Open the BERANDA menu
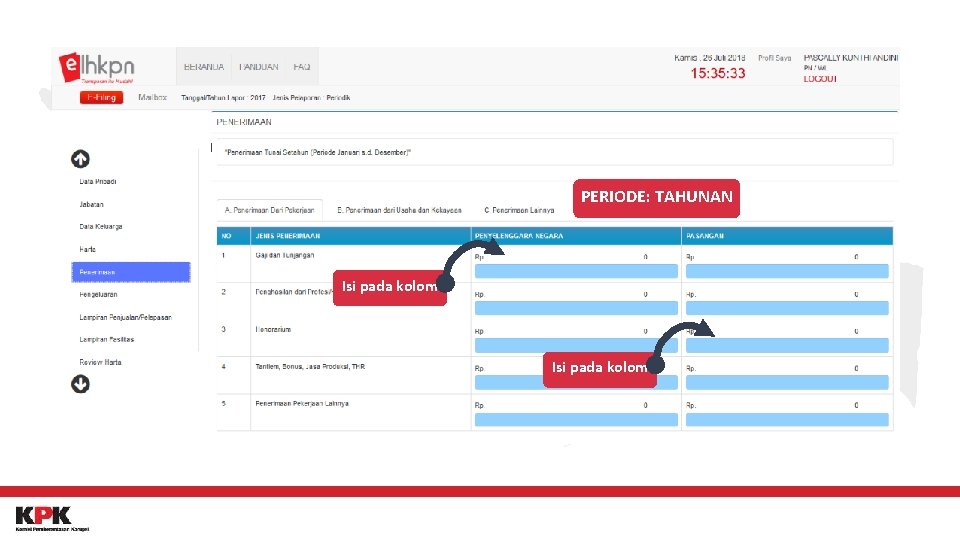The height and width of the screenshot is (540, 960). 204,67
